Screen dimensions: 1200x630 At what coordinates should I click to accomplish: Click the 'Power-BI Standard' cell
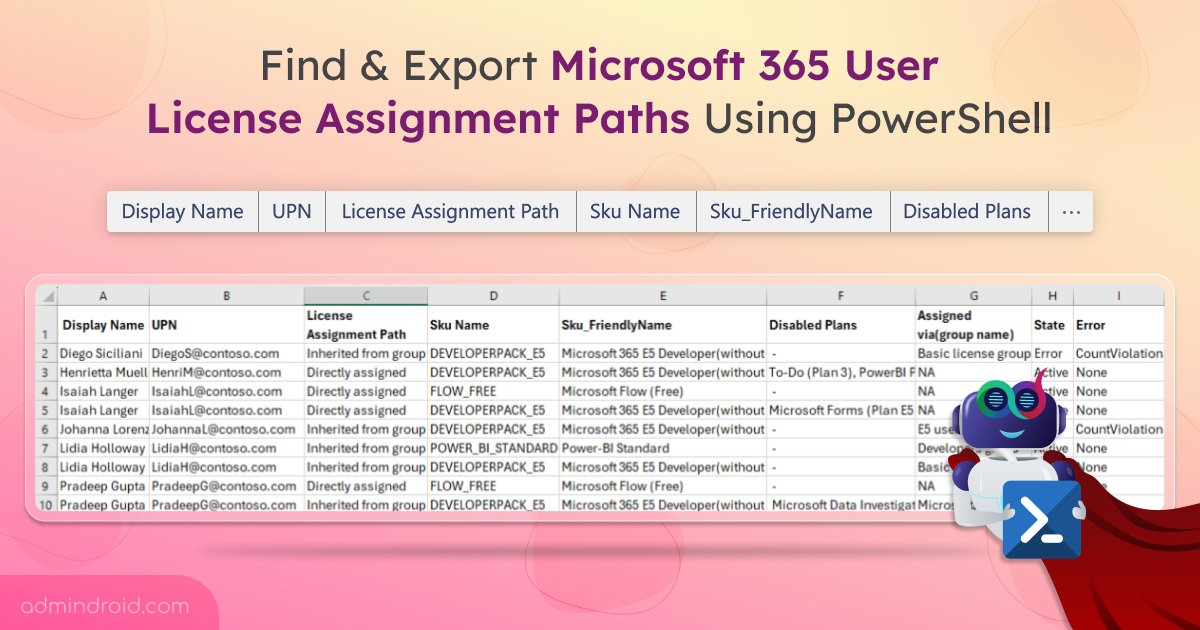pos(663,448)
